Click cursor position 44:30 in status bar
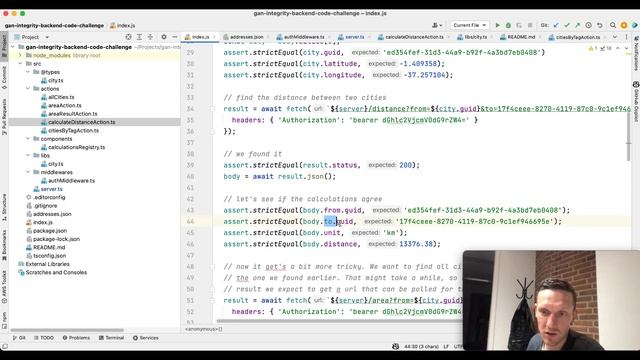The image size is (640, 360). [421, 347]
